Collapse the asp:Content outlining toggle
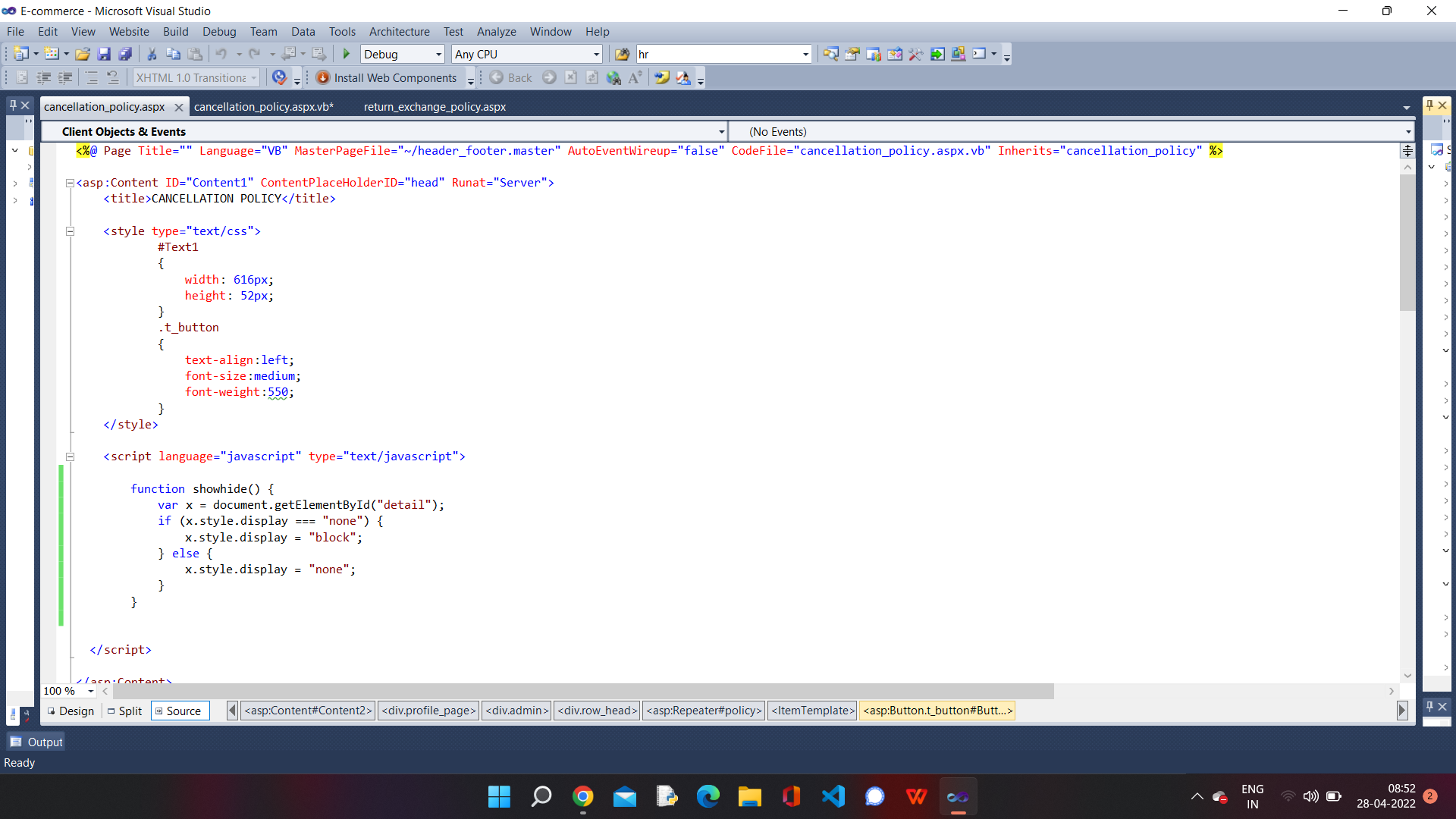Screen dimensions: 1456x819 pos(70,183)
